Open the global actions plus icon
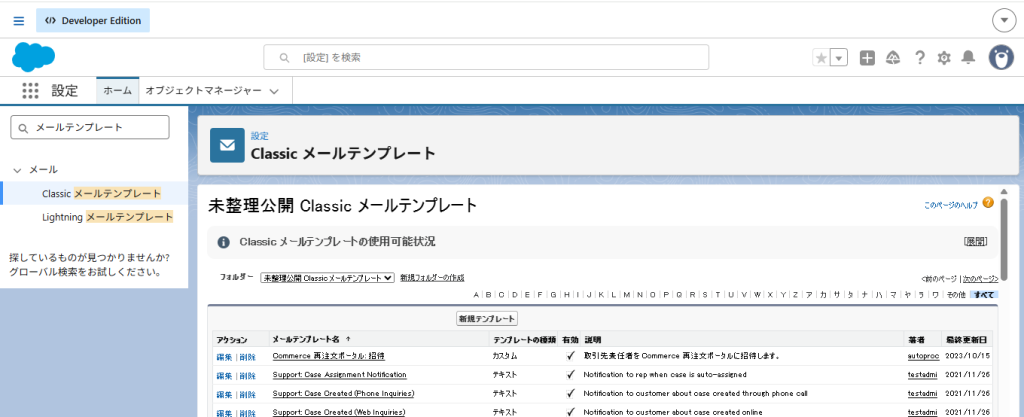 867,58
